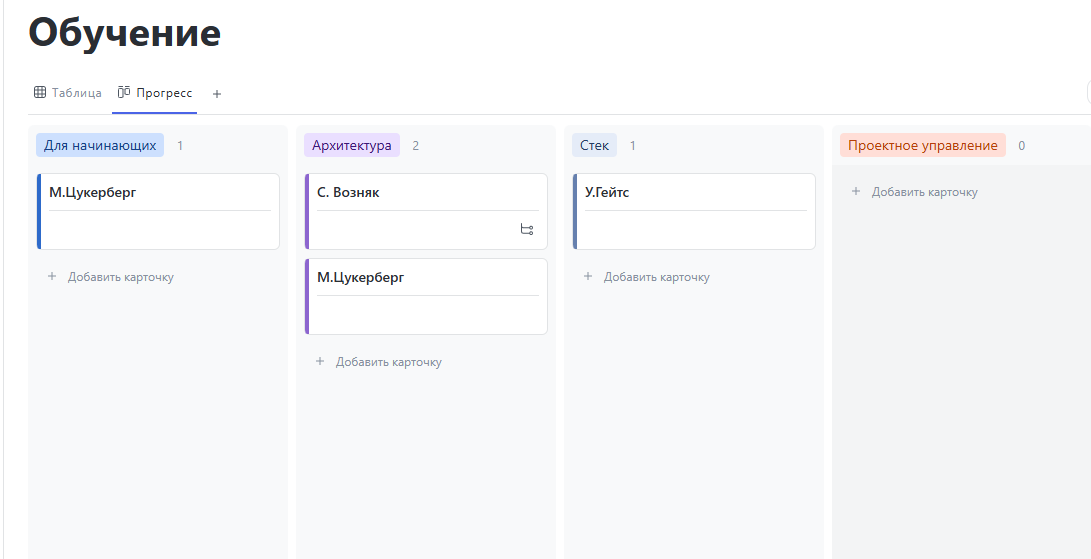This screenshot has width=1091, height=559.
Task: Click plus icon in Проектное управление column
Action: (856, 192)
